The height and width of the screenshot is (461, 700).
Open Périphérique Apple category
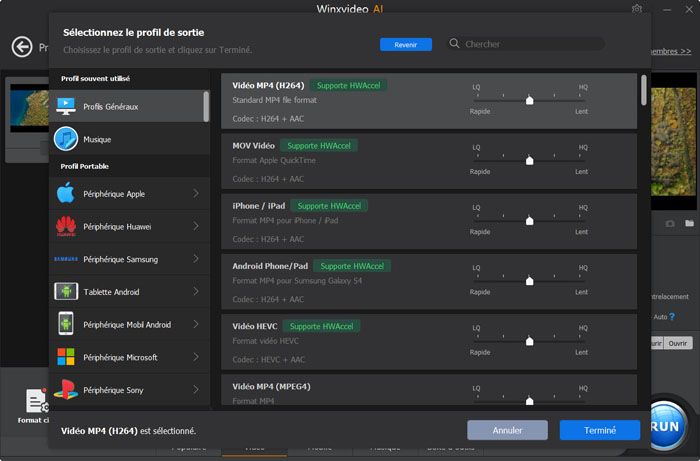point(129,193)
